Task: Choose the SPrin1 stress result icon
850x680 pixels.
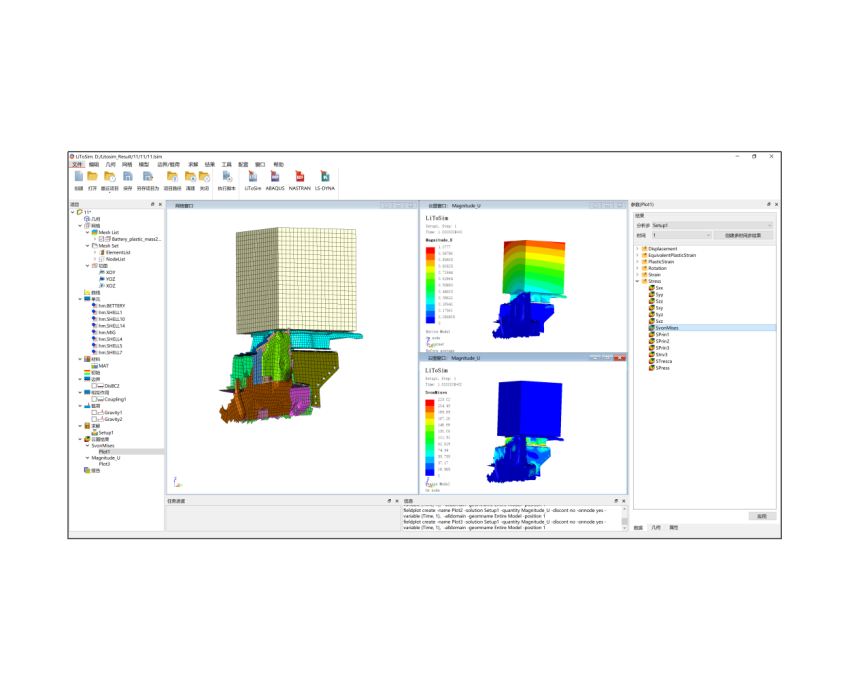Action: point(652,335)
